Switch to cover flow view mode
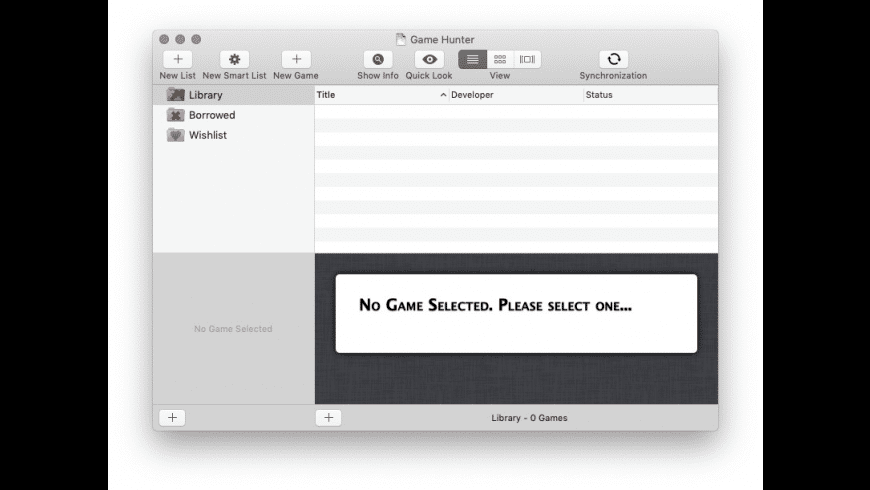The height and width of the screenshot is (490, 870). [x=527, y=59]
